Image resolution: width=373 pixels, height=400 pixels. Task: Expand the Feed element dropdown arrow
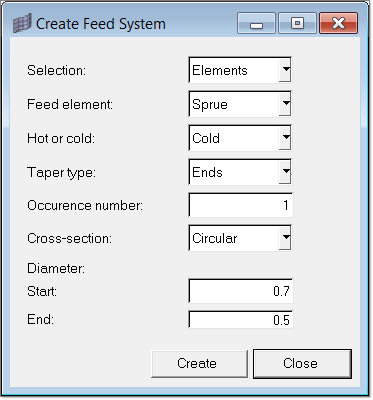point(285,104)
